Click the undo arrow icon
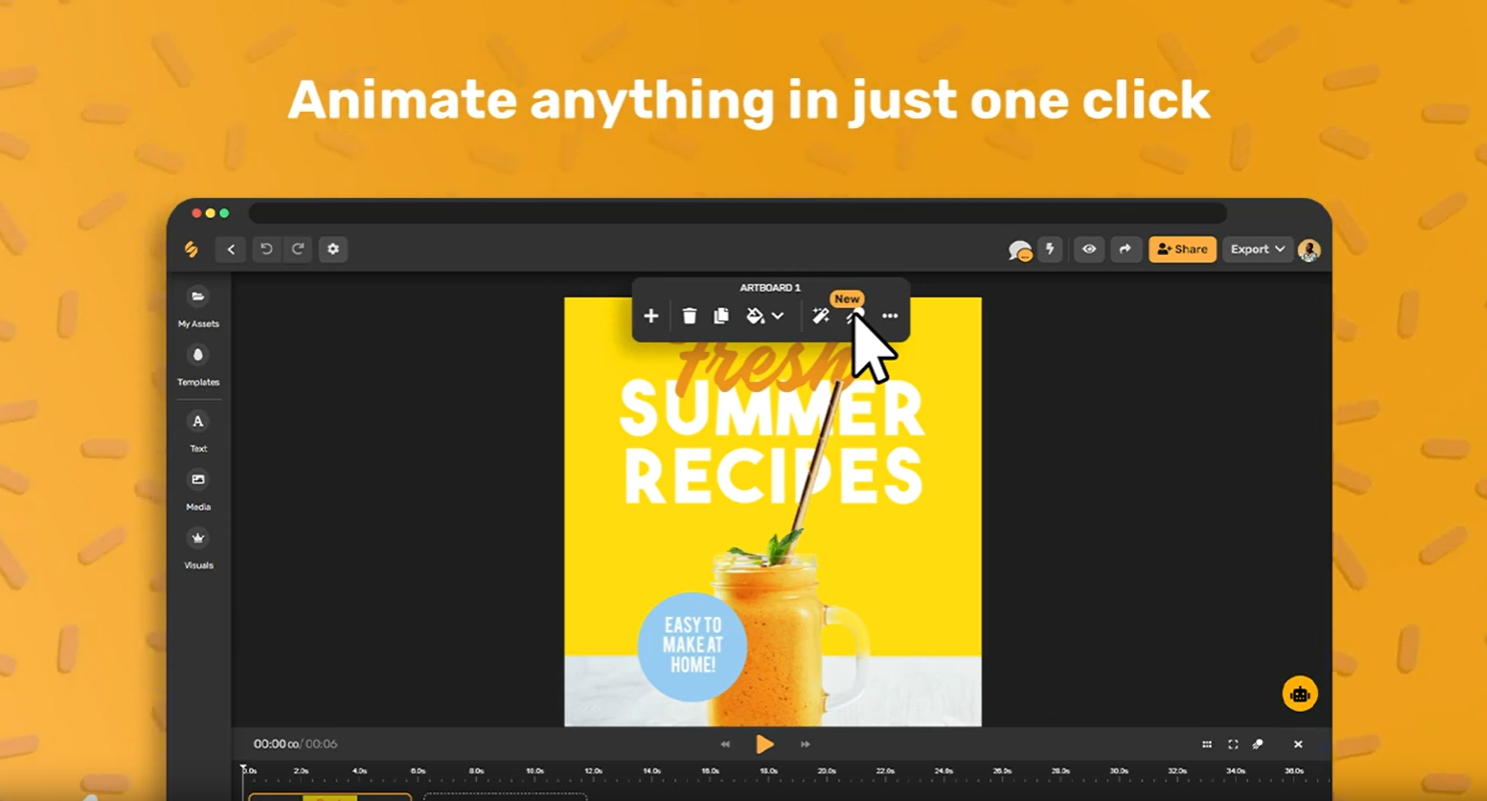 coord(266,249)
